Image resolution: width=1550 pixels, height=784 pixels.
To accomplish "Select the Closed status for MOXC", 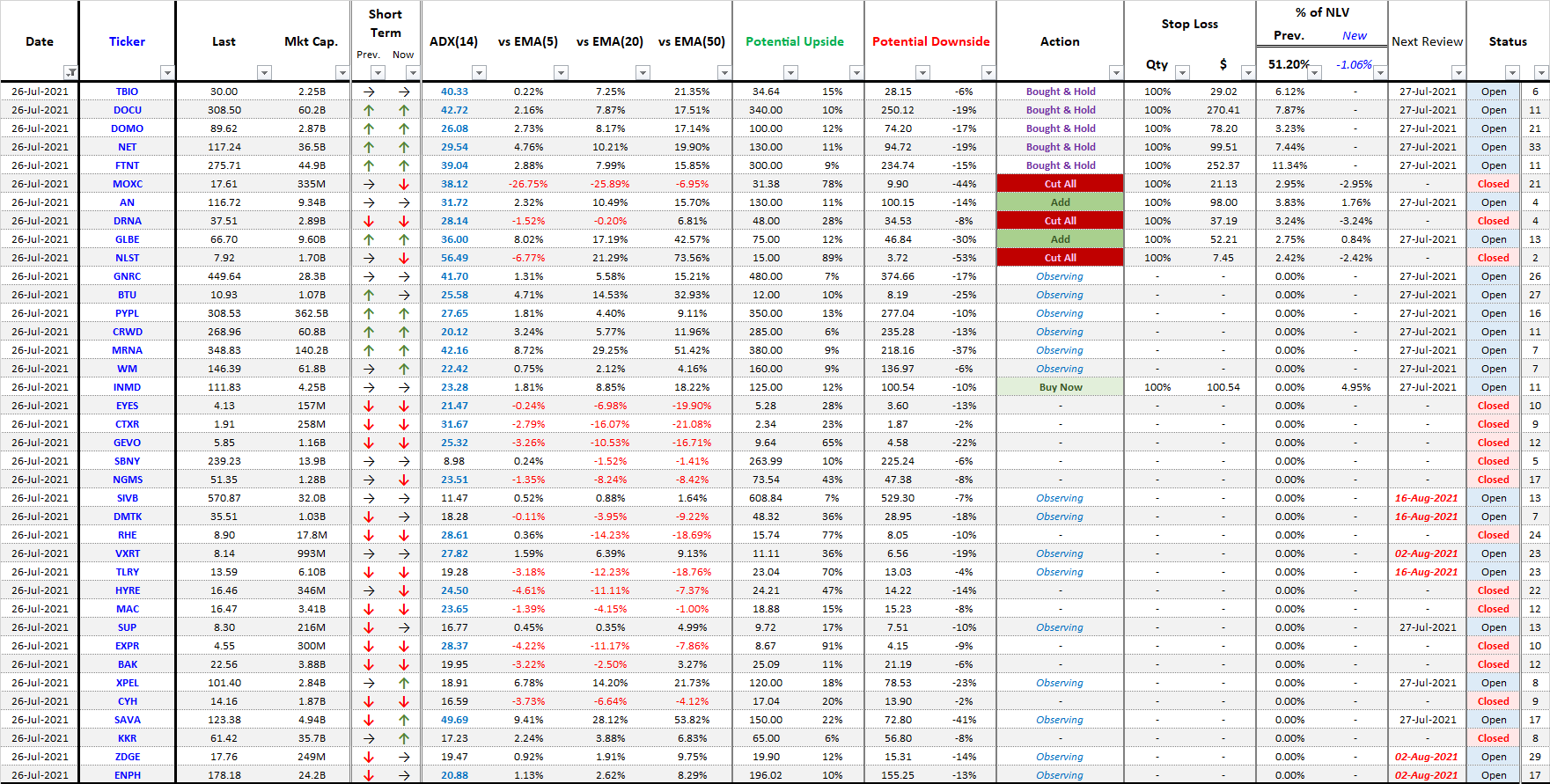I will coord(1494,184).
